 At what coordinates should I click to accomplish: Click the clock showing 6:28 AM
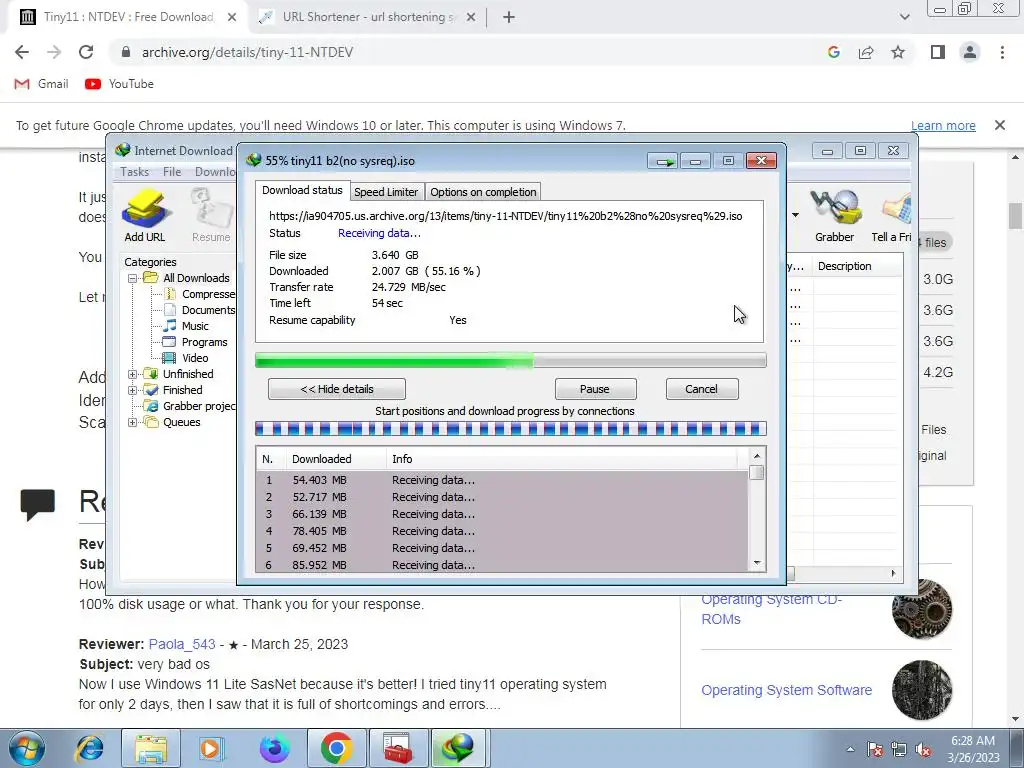973,741
